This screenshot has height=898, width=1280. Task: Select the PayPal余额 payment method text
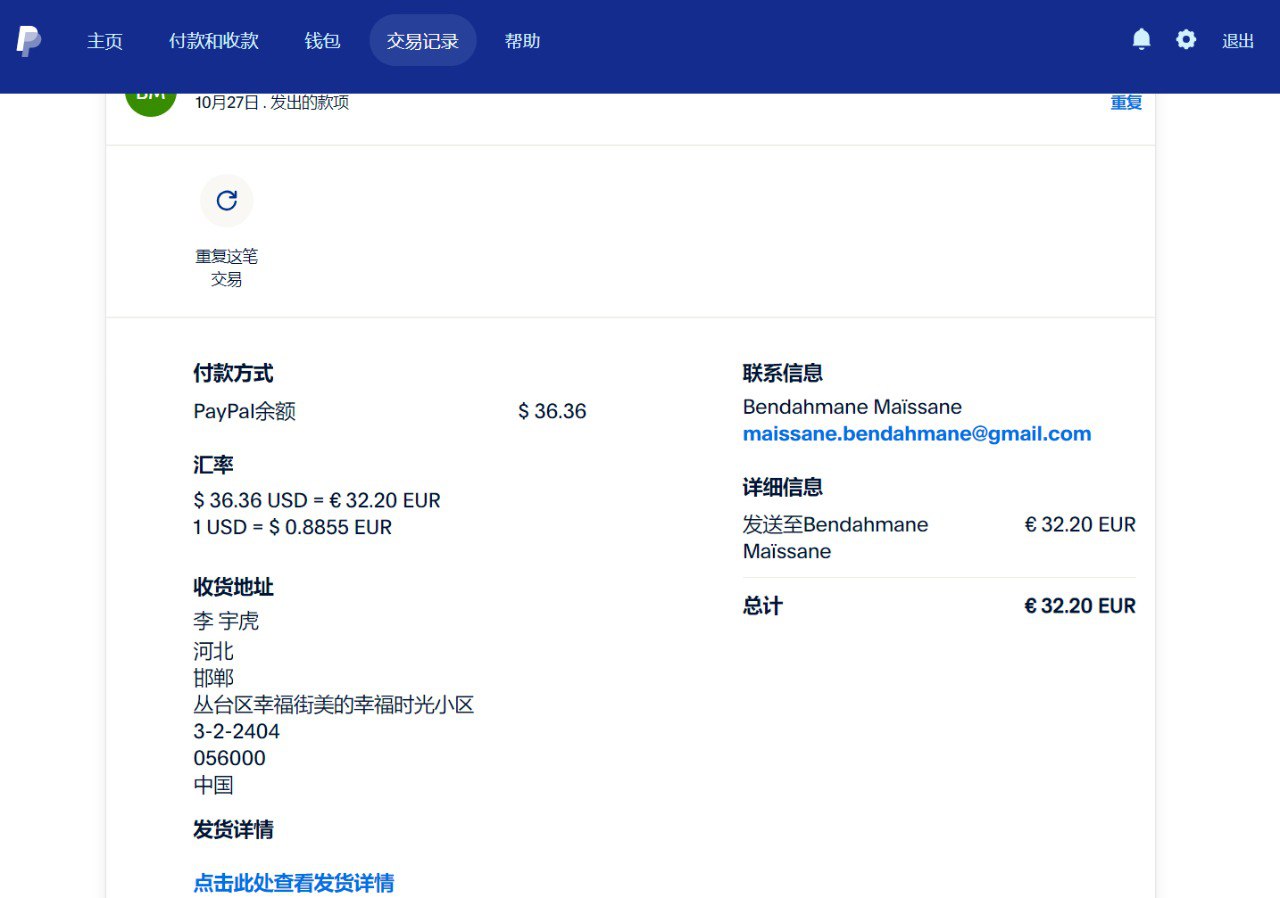pos(245,412)
